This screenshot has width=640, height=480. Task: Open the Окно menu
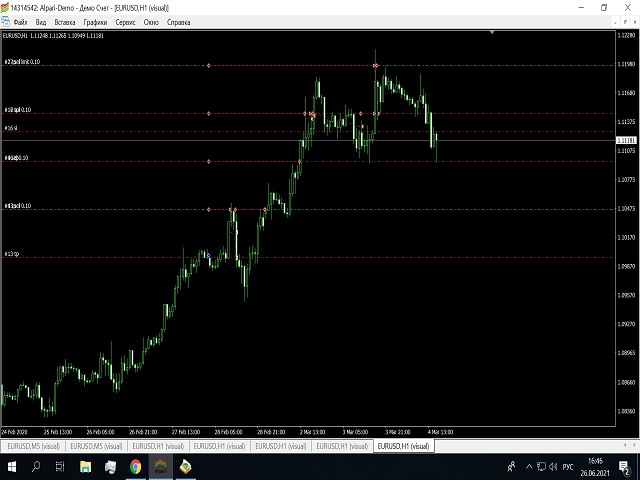point(151,22)
